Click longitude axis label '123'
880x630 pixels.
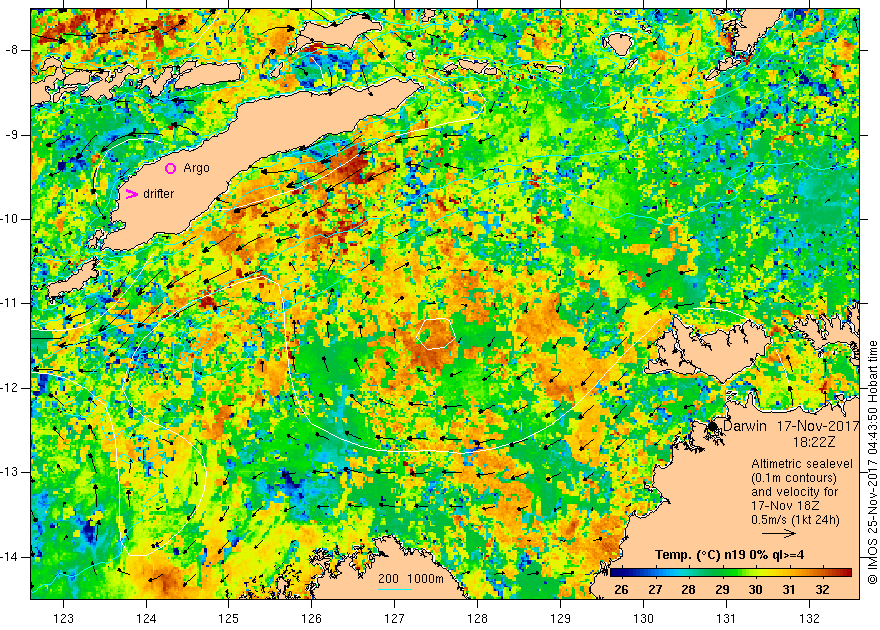coord(63,619)
